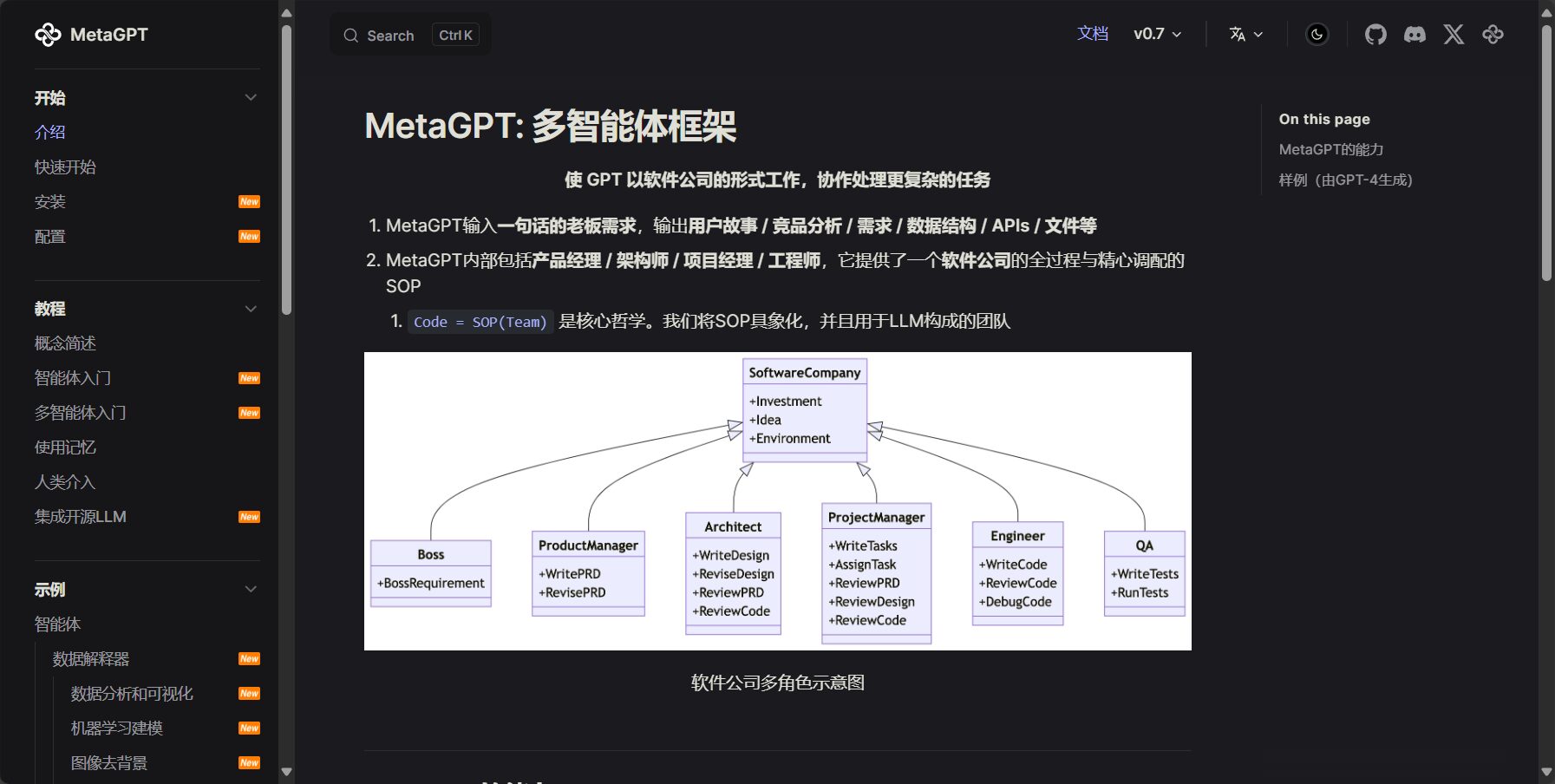Screen dimensions: 1555x784
Task: Click the New badge beside 安装
Action: 249,202
